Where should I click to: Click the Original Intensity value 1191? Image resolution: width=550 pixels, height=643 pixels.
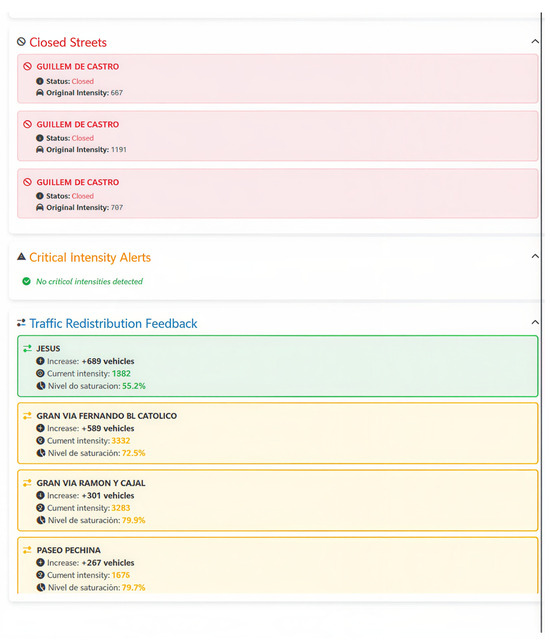coord(119,150)
